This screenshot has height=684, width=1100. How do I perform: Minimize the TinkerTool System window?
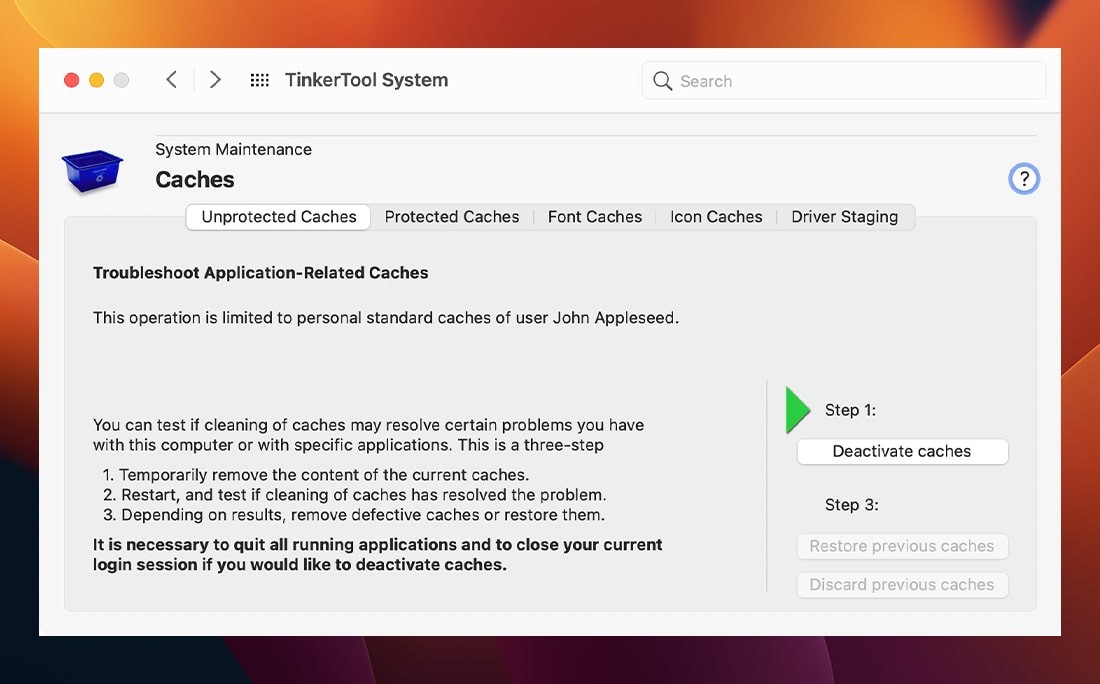pos(97,80)
